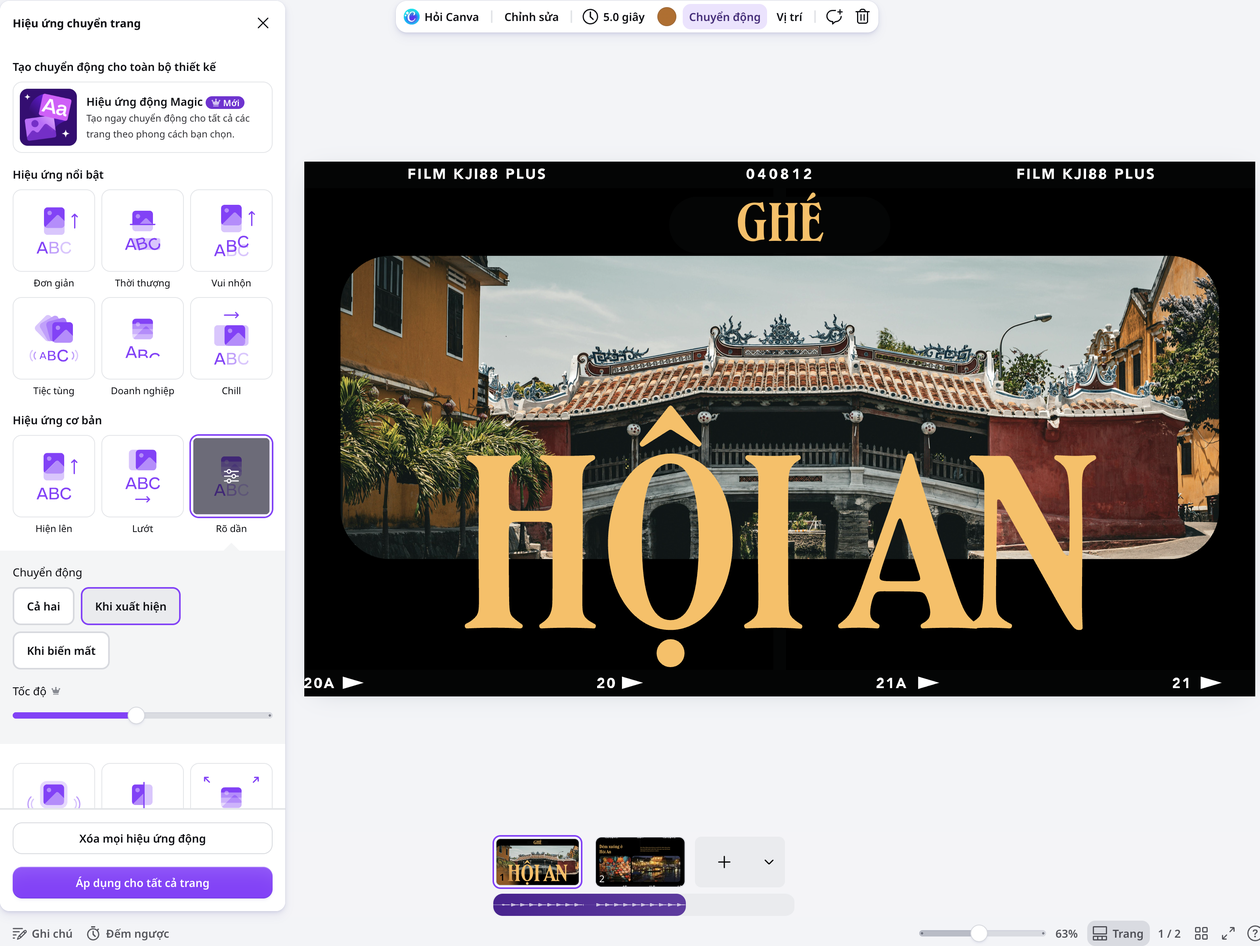Select the Rõ dần basic effect
The height and width of the screenshot is (946, 1260).
tap(231, 476)
